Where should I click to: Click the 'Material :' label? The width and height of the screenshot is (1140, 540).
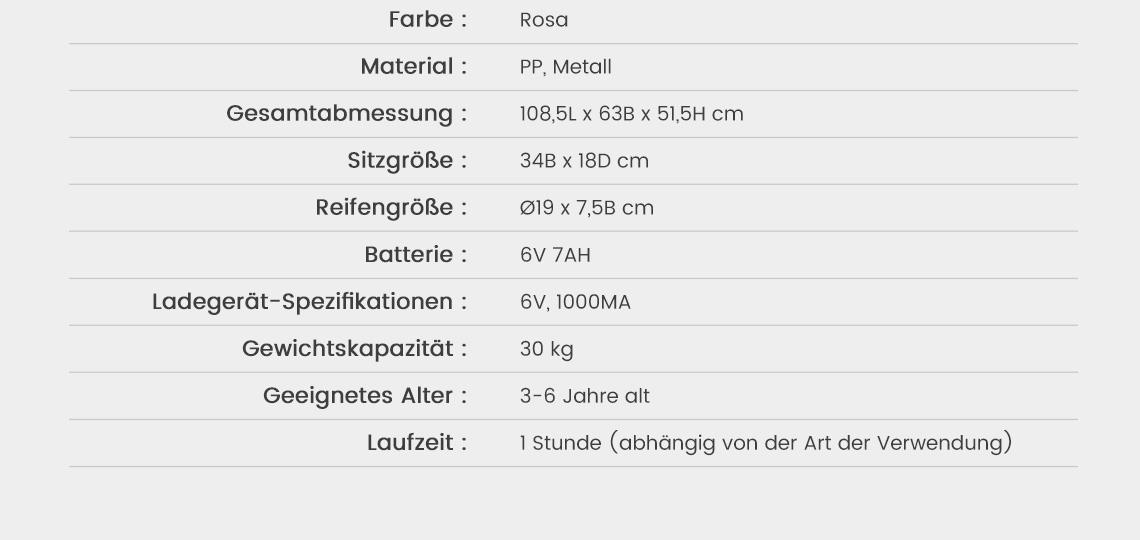[414, 67]
